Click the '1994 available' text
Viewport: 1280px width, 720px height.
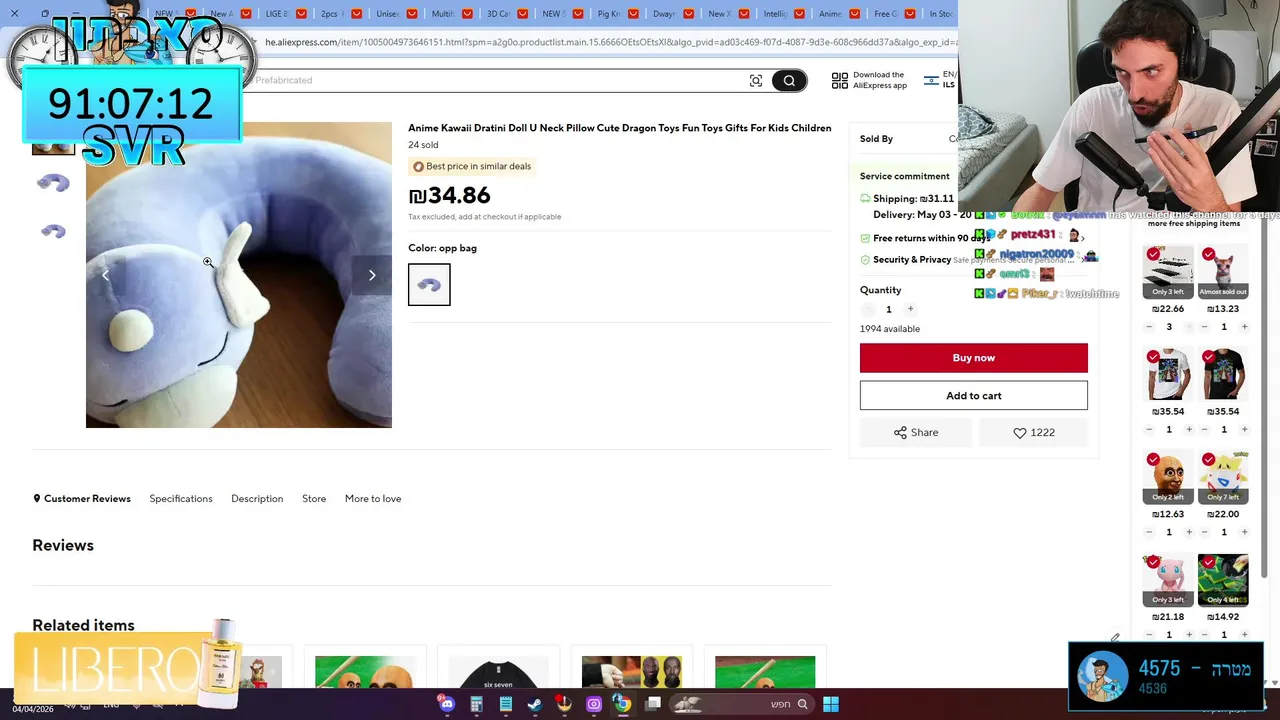point(890,329)
